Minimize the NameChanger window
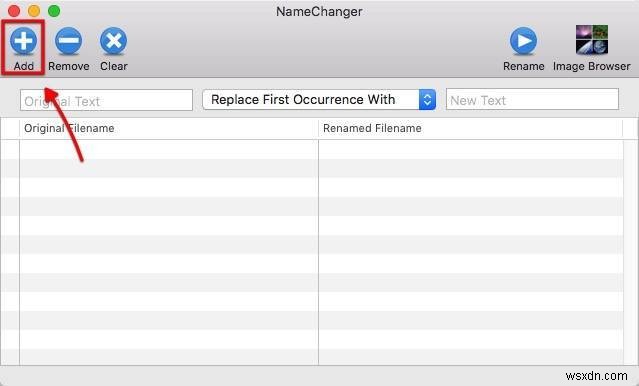 [x=34, y=11]
